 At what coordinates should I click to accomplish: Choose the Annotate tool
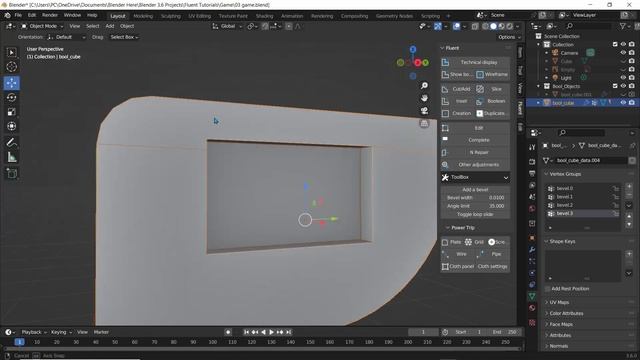point(12,142)
